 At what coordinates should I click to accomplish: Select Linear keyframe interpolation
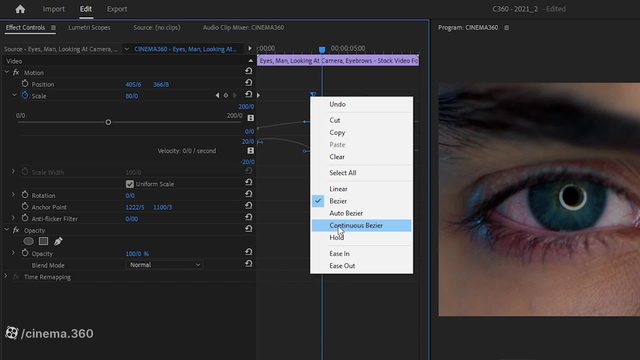click(x=361, y=189)
